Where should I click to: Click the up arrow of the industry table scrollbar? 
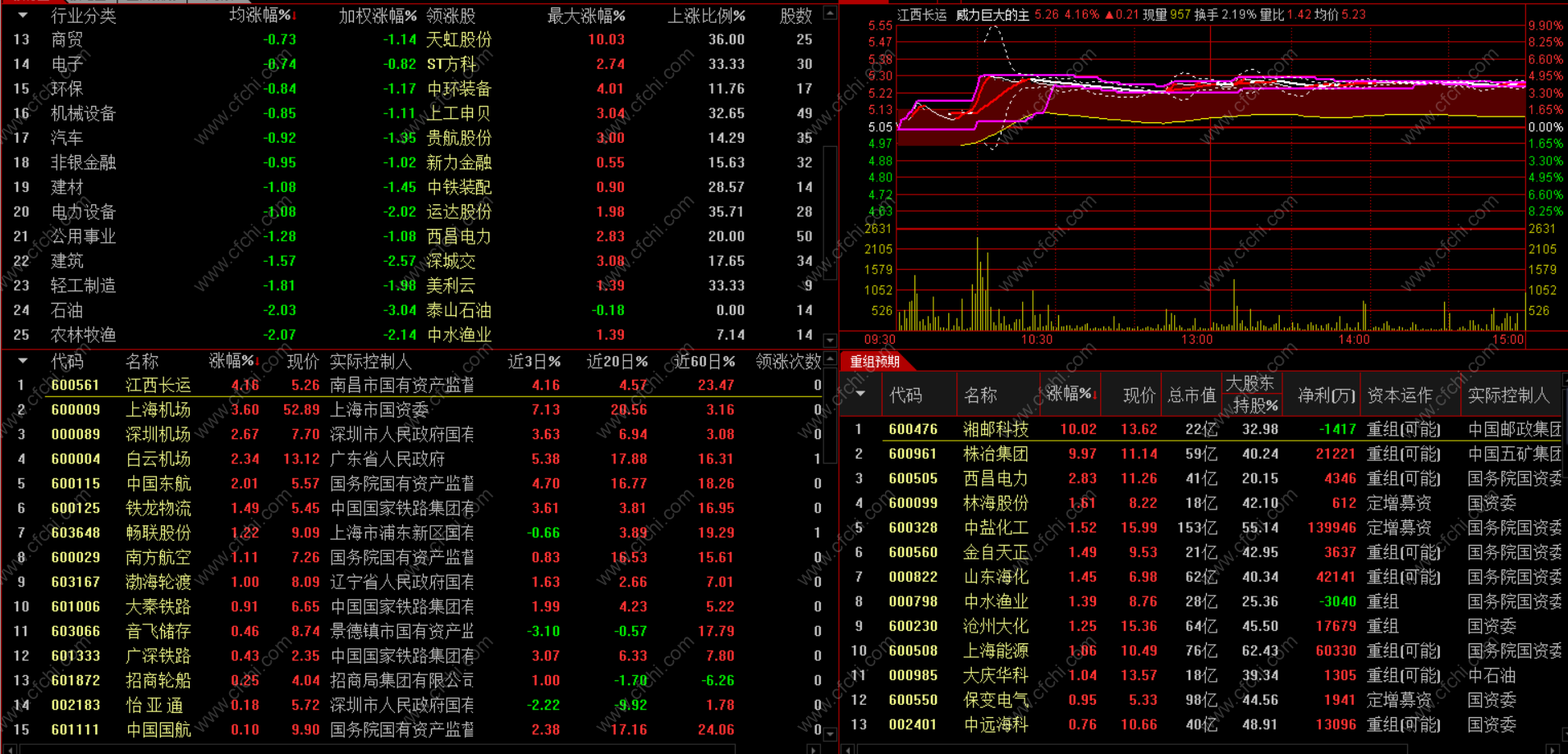point(830,13)
